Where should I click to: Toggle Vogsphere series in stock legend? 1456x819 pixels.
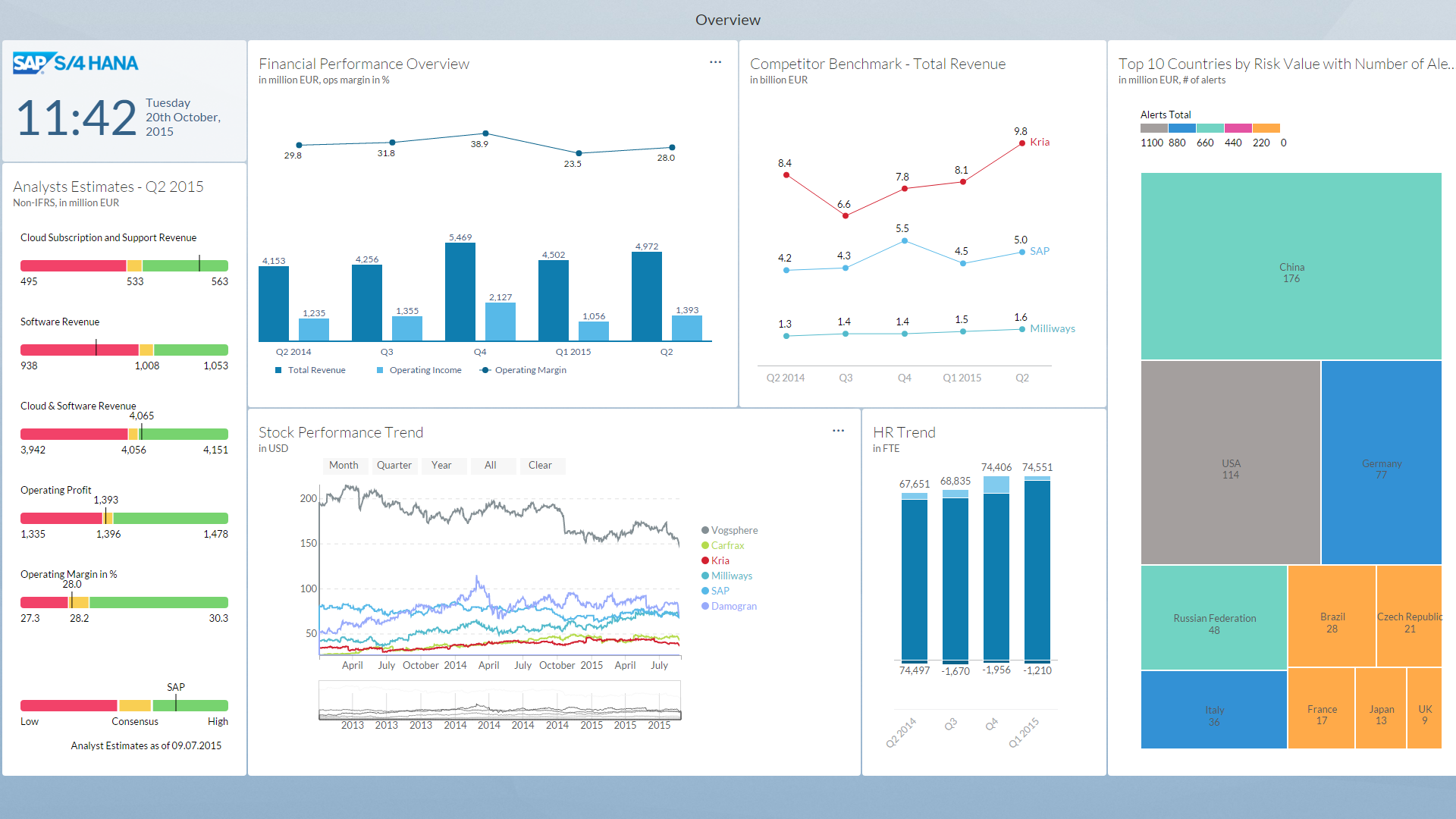pos(730,530)
